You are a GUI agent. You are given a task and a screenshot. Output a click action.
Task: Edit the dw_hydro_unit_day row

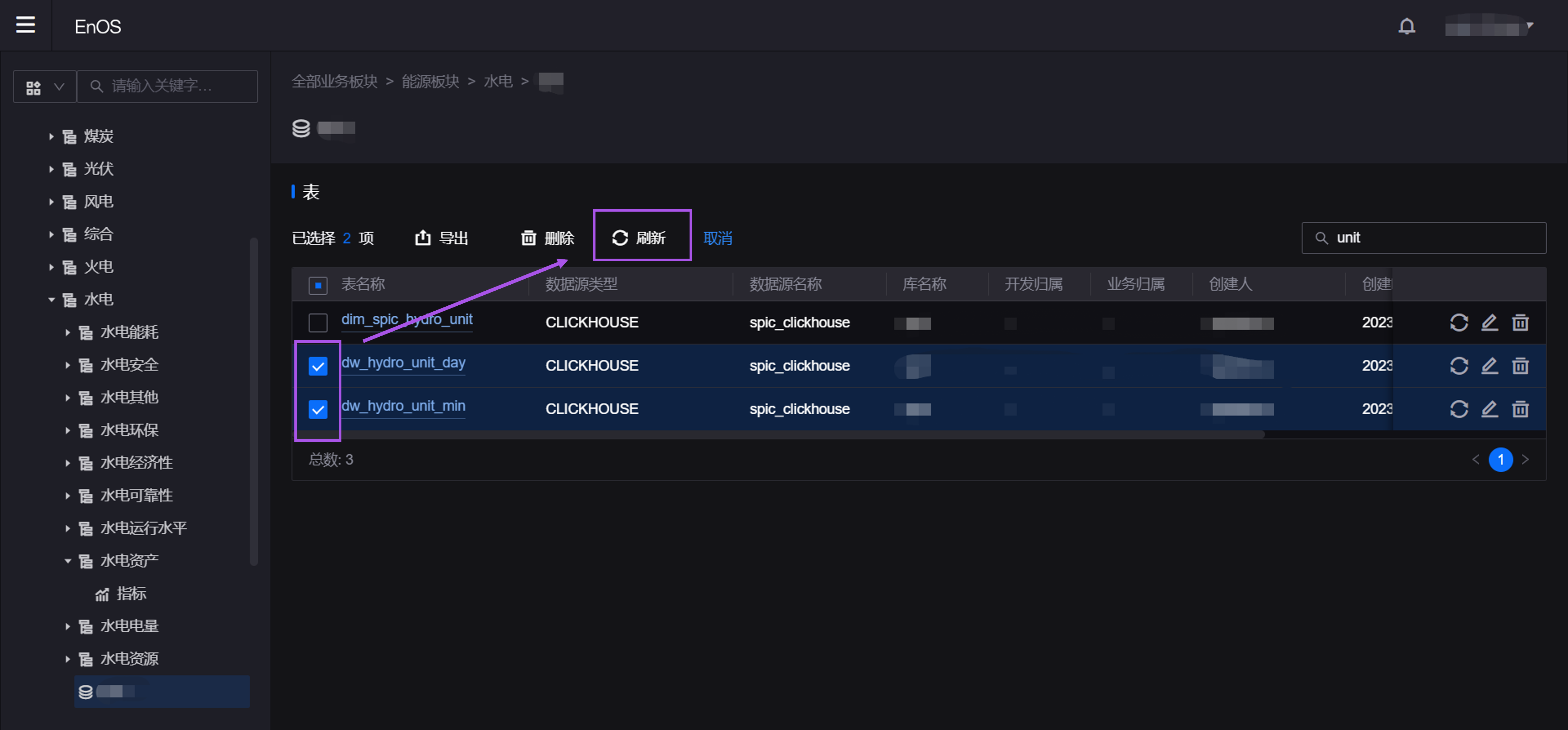[1490, 366]
